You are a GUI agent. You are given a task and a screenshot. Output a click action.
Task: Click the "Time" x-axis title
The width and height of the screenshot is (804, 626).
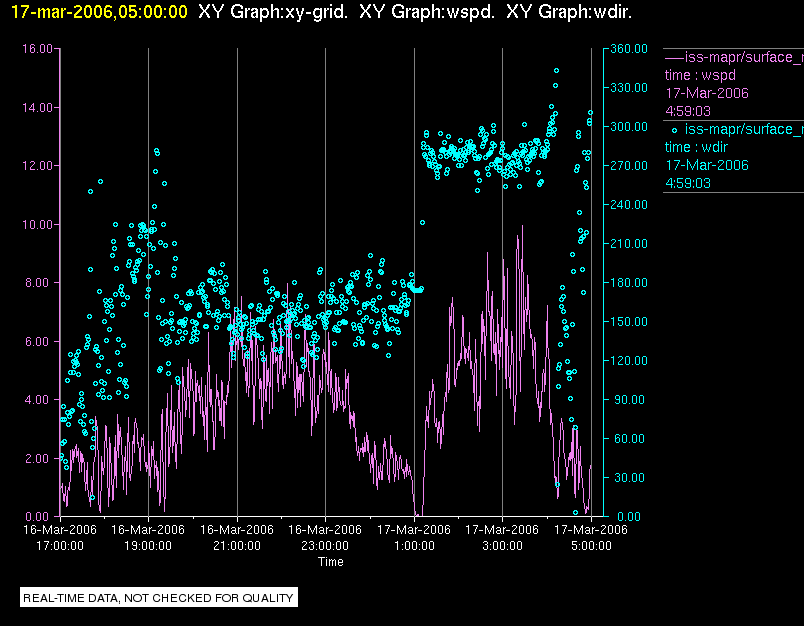click(x=330, y=562)
